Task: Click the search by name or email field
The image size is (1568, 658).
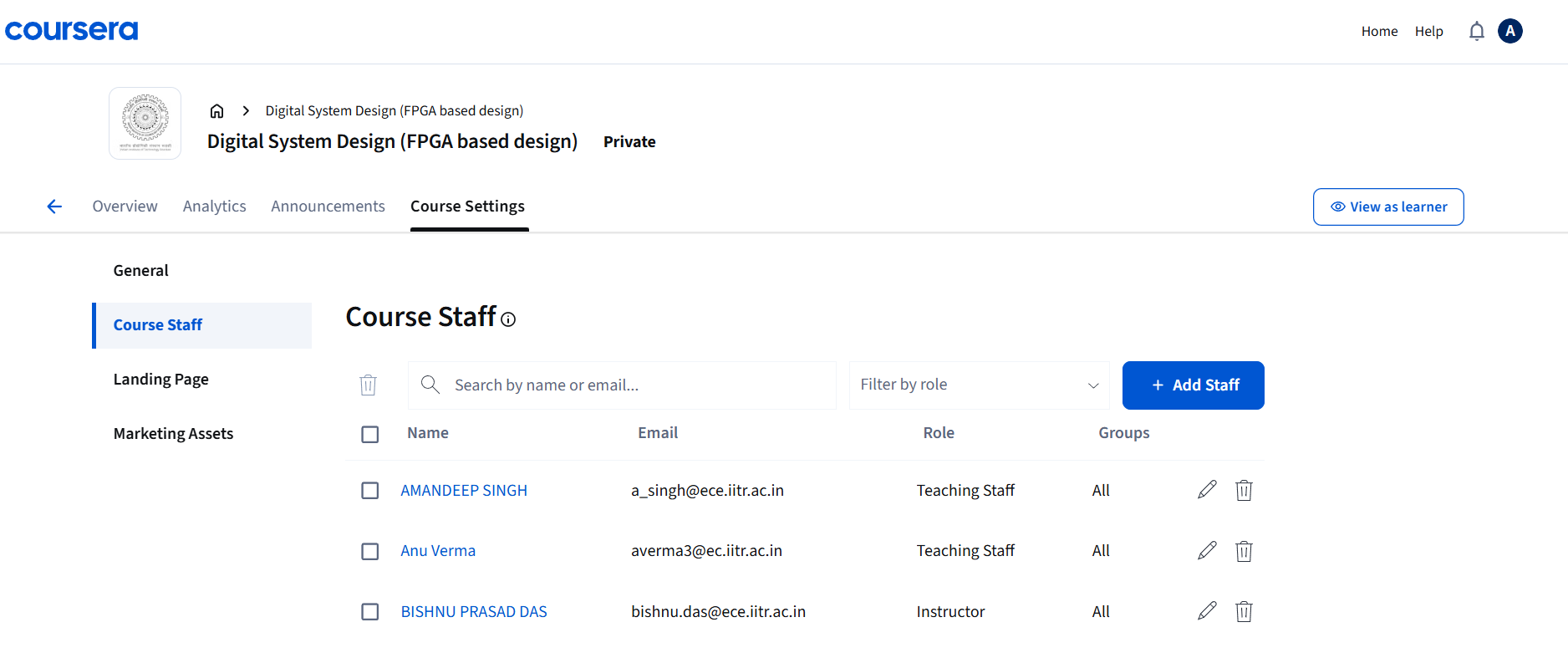Action: pos(622,385)
